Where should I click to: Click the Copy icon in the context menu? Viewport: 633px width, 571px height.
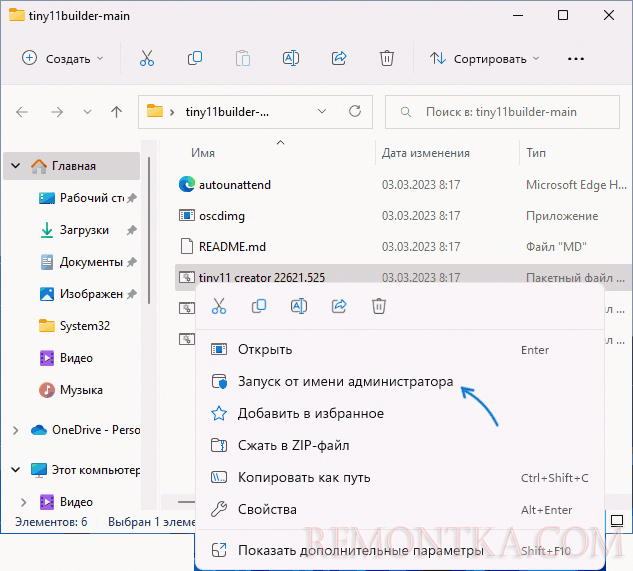point(259,306)
